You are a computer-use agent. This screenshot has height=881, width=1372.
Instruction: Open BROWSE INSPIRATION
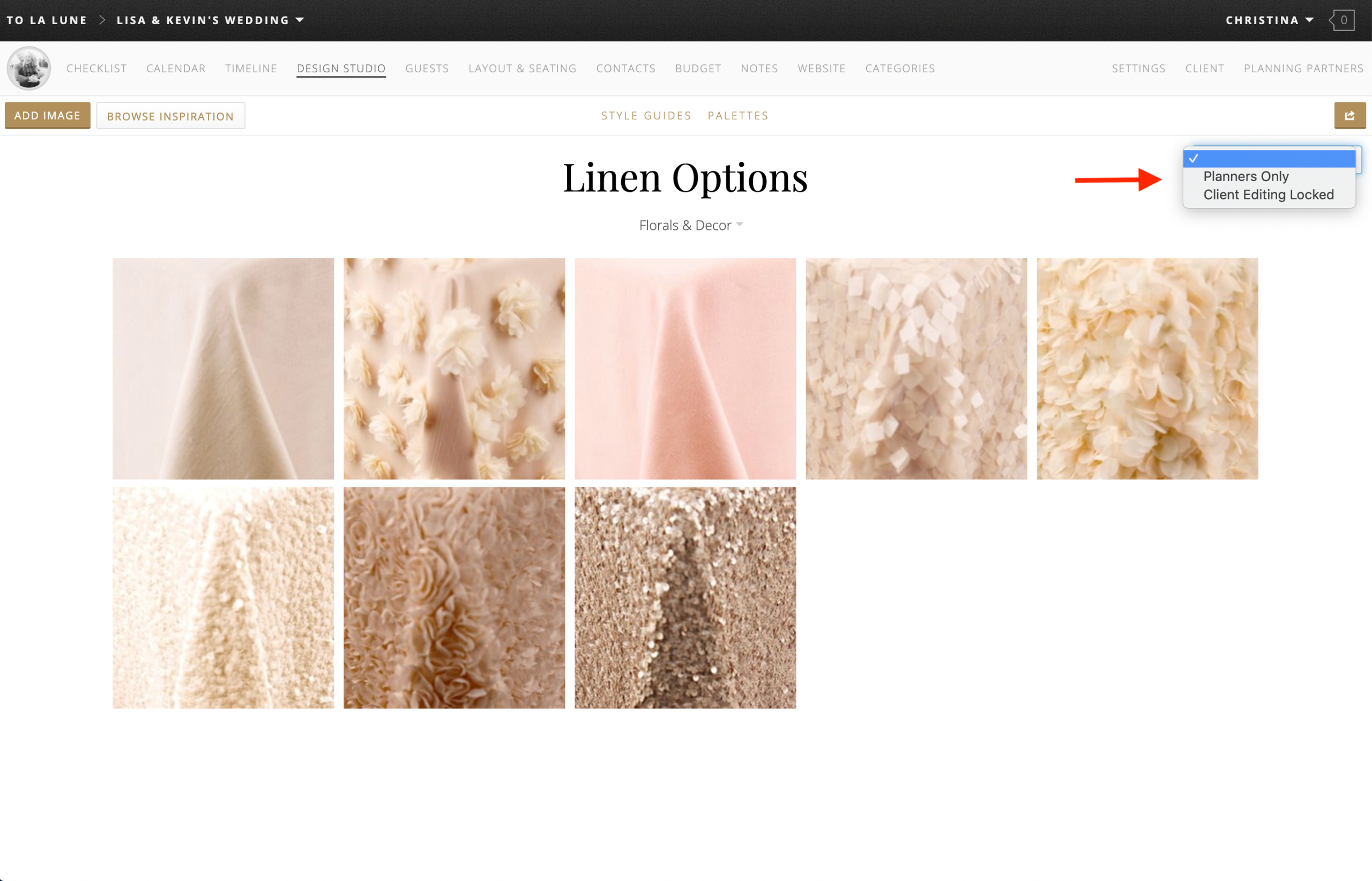pos(170,116)
